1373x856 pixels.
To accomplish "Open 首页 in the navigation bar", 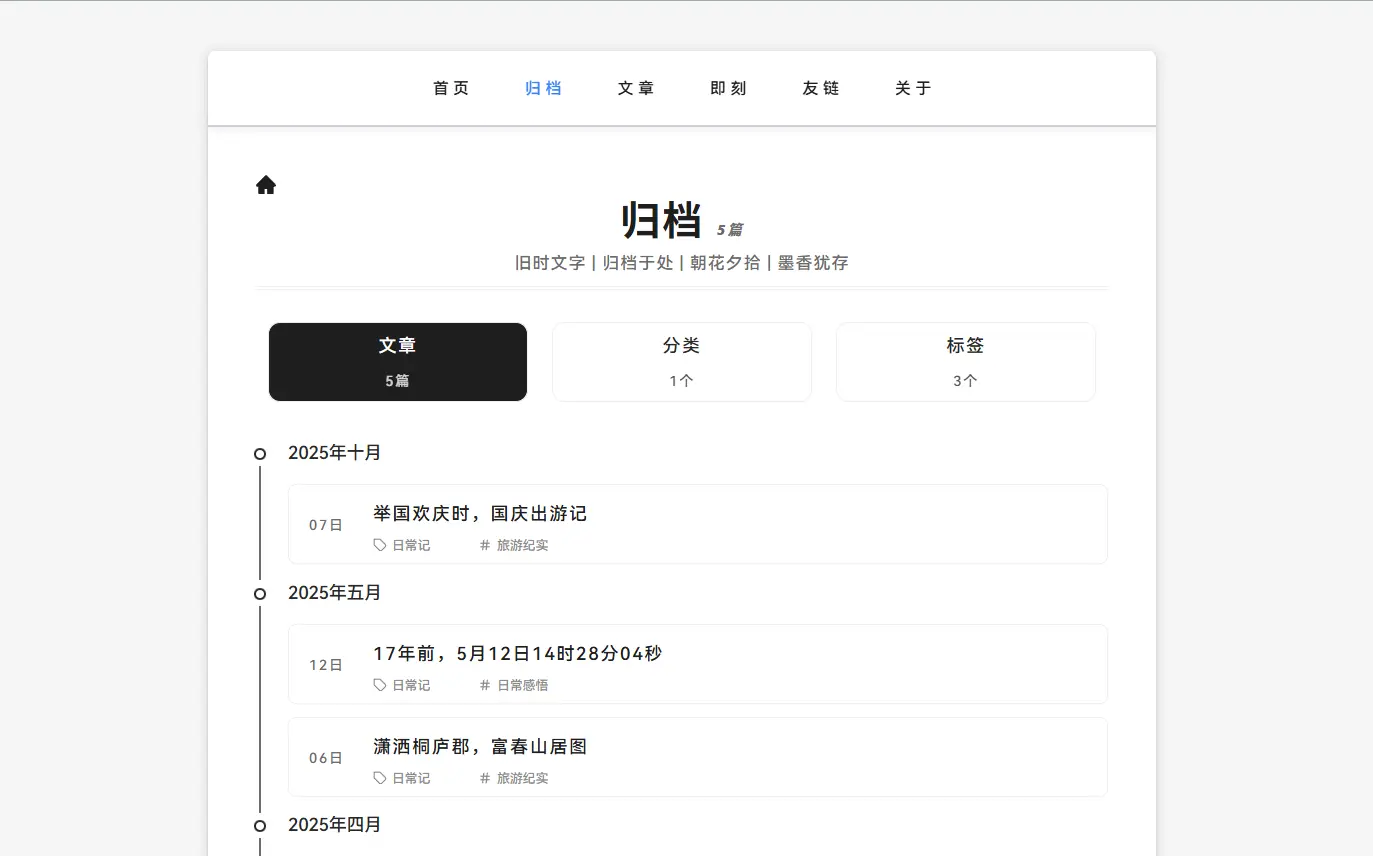I will 451,88.
